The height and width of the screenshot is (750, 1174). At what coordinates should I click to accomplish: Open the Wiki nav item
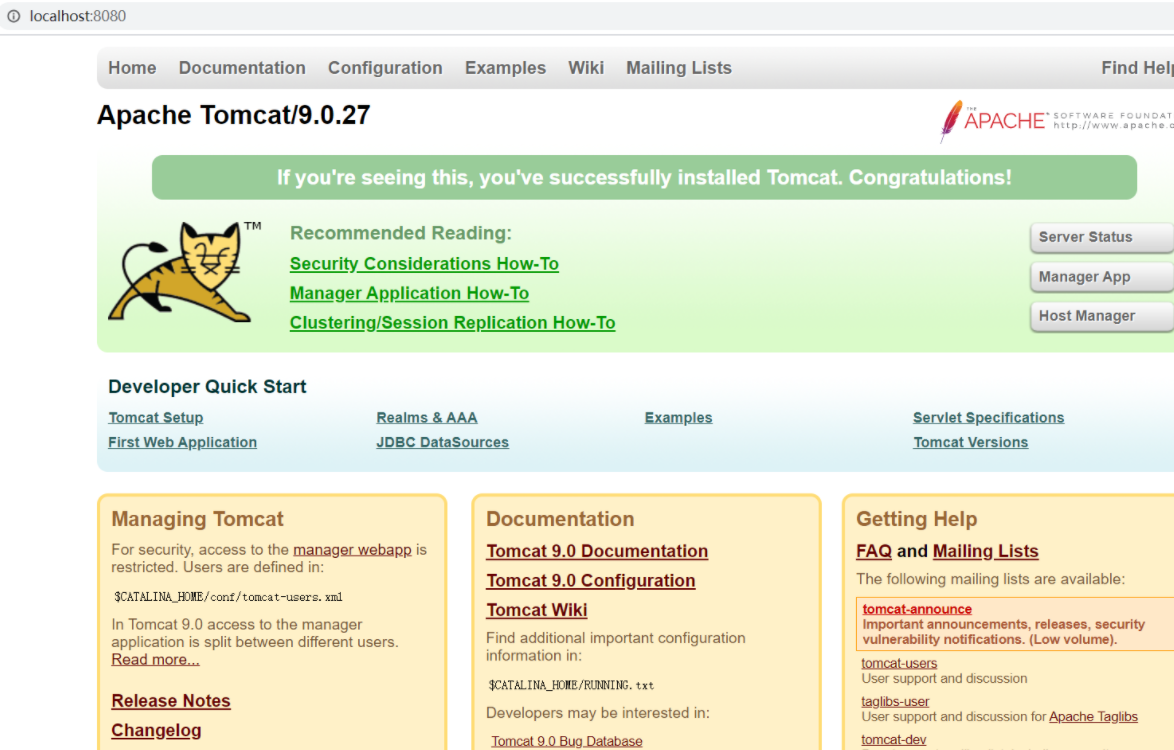586,68
